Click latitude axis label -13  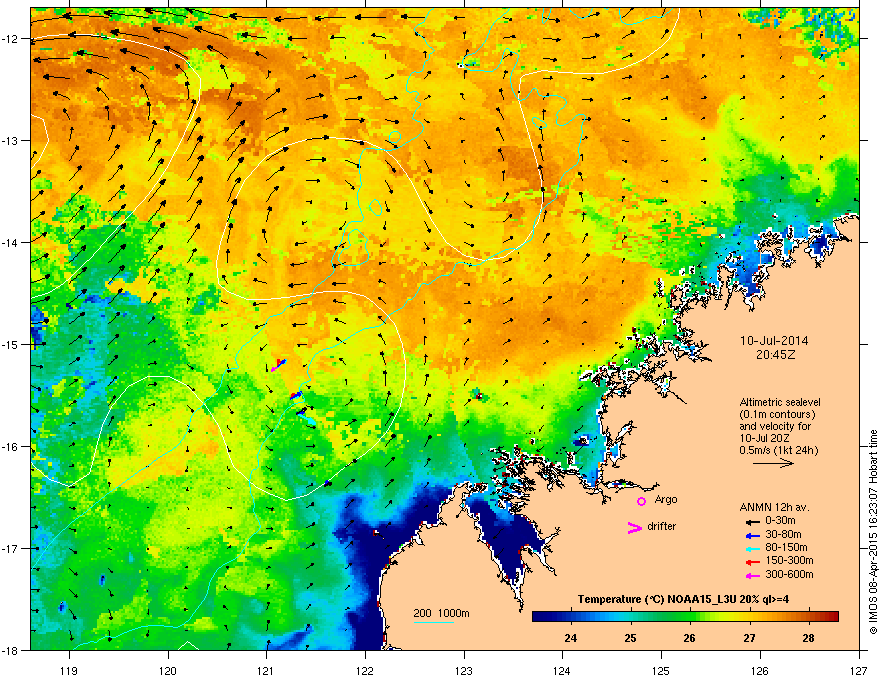(x=10, y=141)
